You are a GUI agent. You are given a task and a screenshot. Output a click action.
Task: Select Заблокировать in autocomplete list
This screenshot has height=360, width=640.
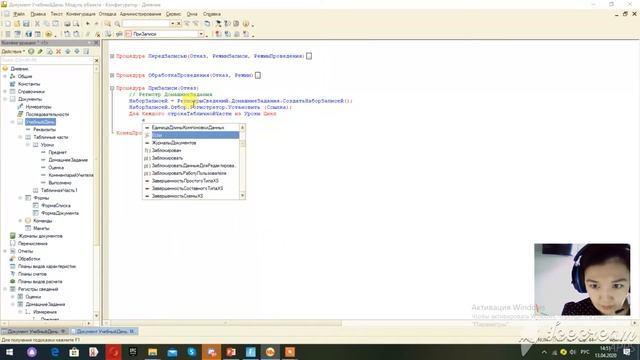167,158
